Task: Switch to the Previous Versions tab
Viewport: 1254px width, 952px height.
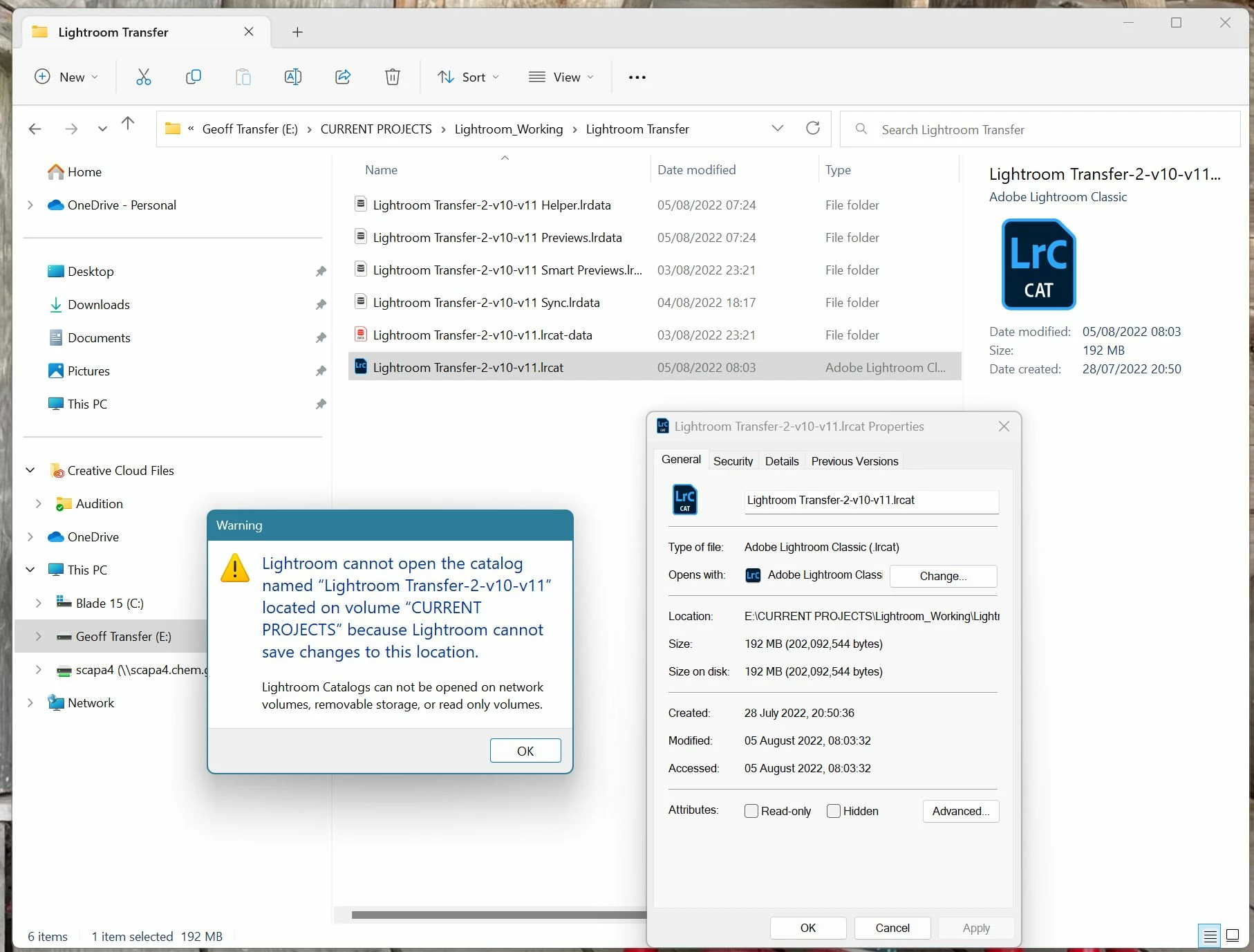Action: coord(854,461)
